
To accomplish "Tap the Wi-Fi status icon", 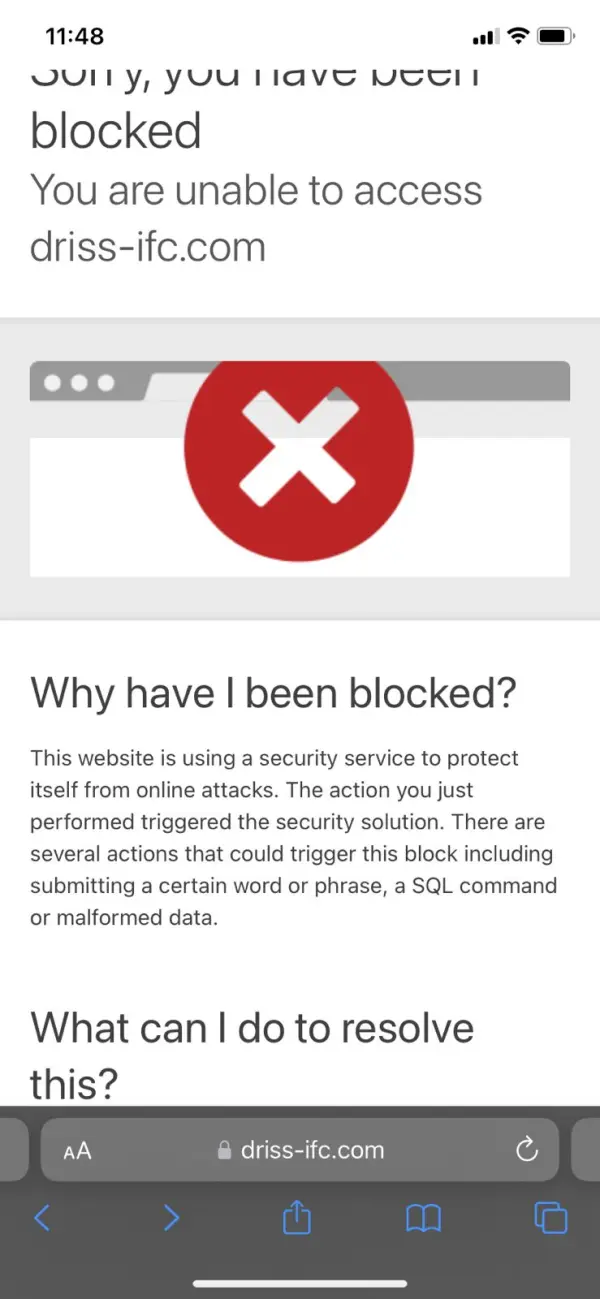I will tap(517, 36).
